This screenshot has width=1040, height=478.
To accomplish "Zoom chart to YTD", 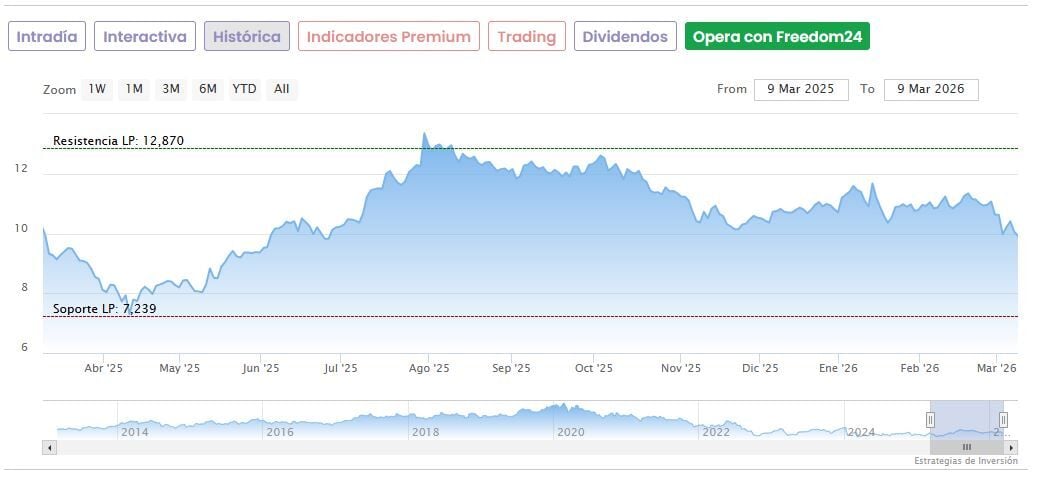I will coord(244,89).
